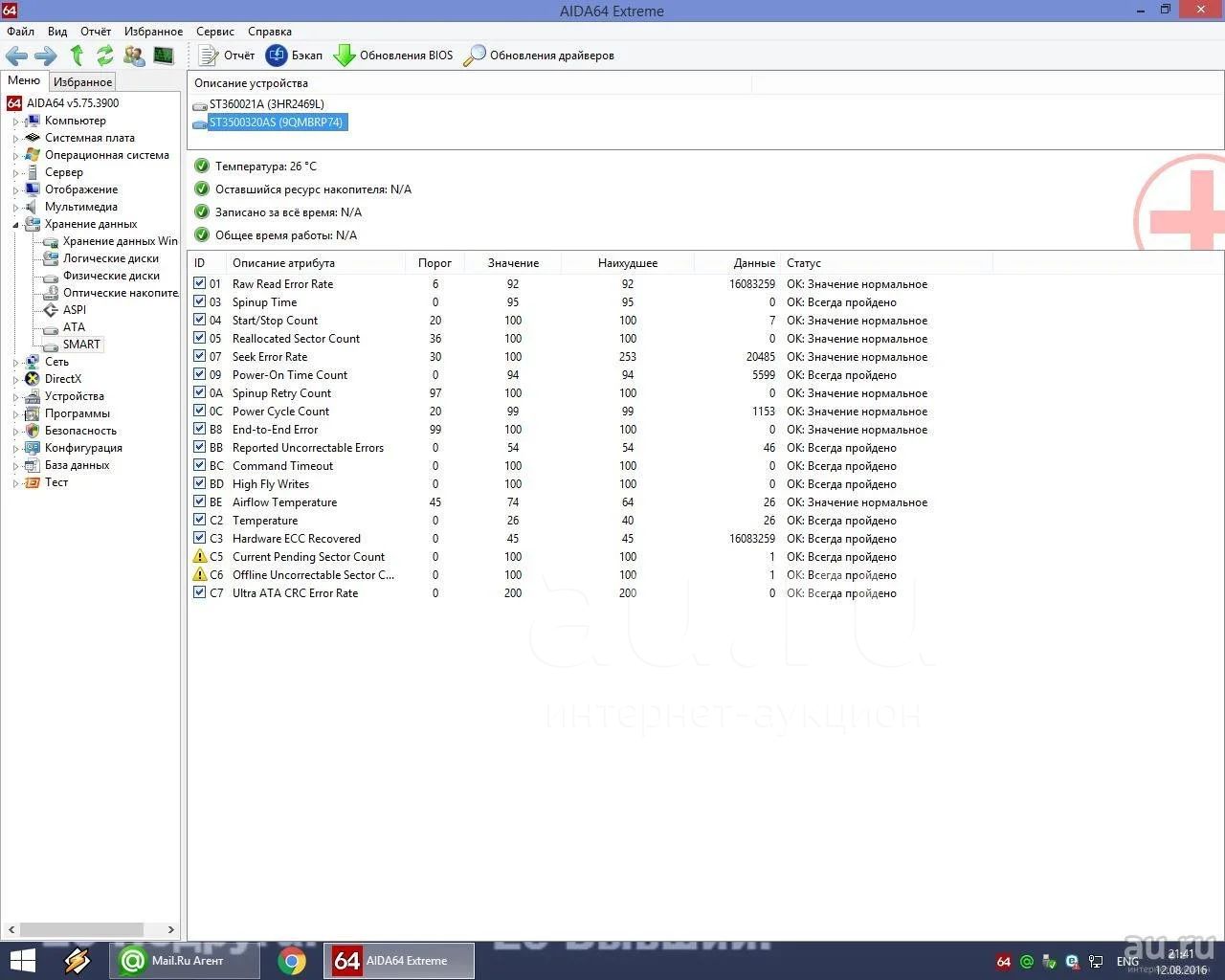Select the ASPI tree item
The image size is (1225, 980).
coord(65,310)
